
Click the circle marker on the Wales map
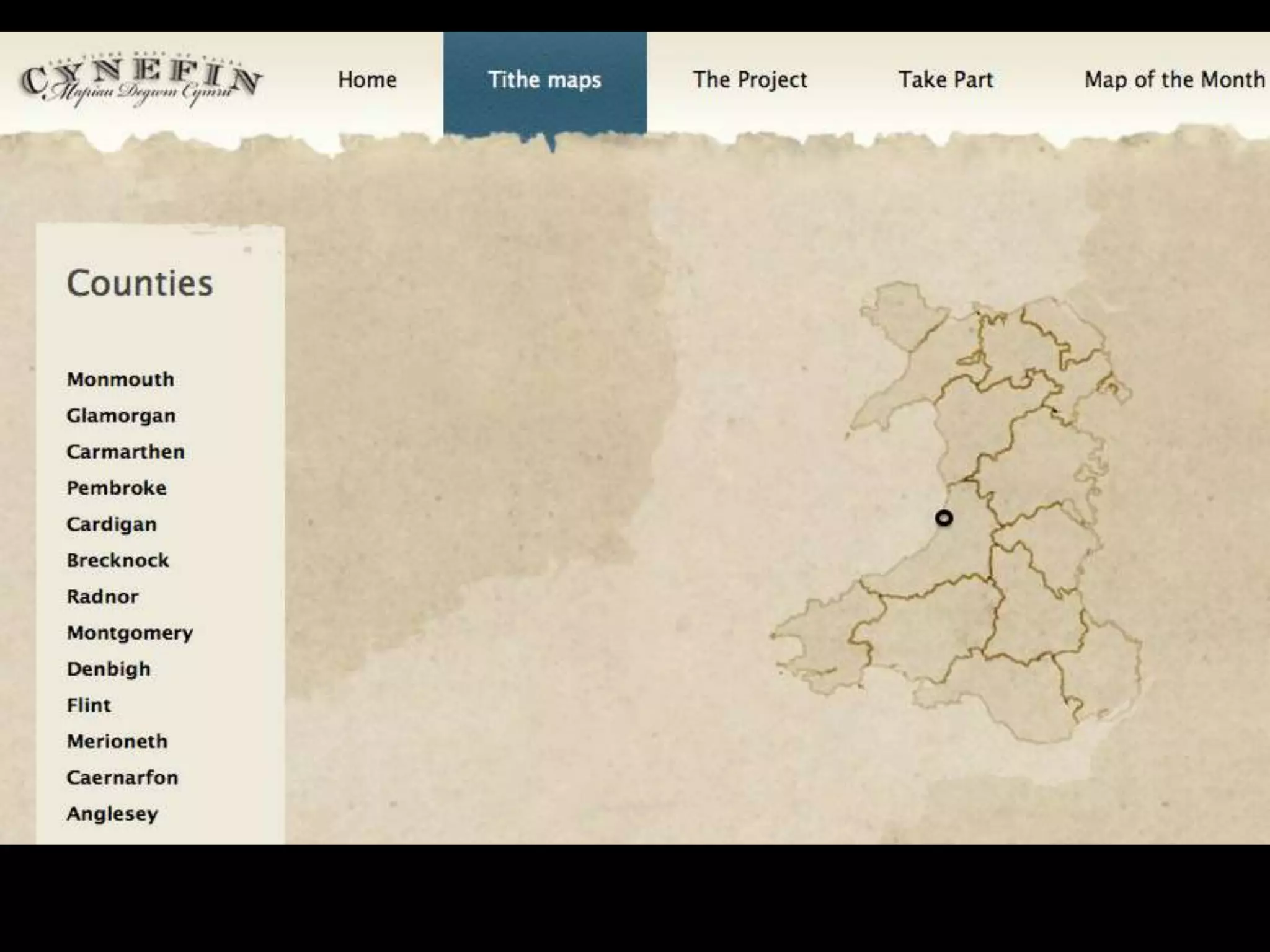pyautogui.click(x=944, y=518)
